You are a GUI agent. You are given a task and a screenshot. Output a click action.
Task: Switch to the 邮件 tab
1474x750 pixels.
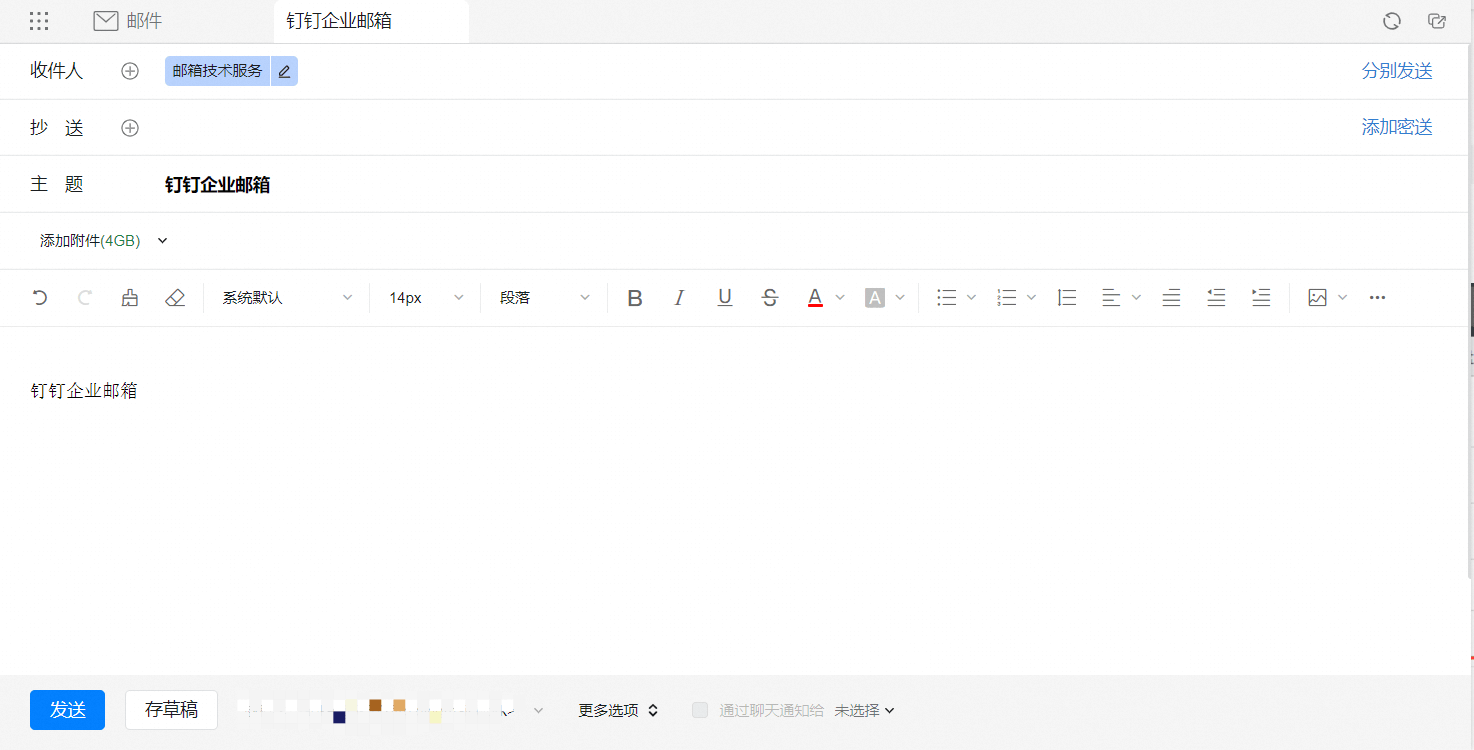[127, 21]
